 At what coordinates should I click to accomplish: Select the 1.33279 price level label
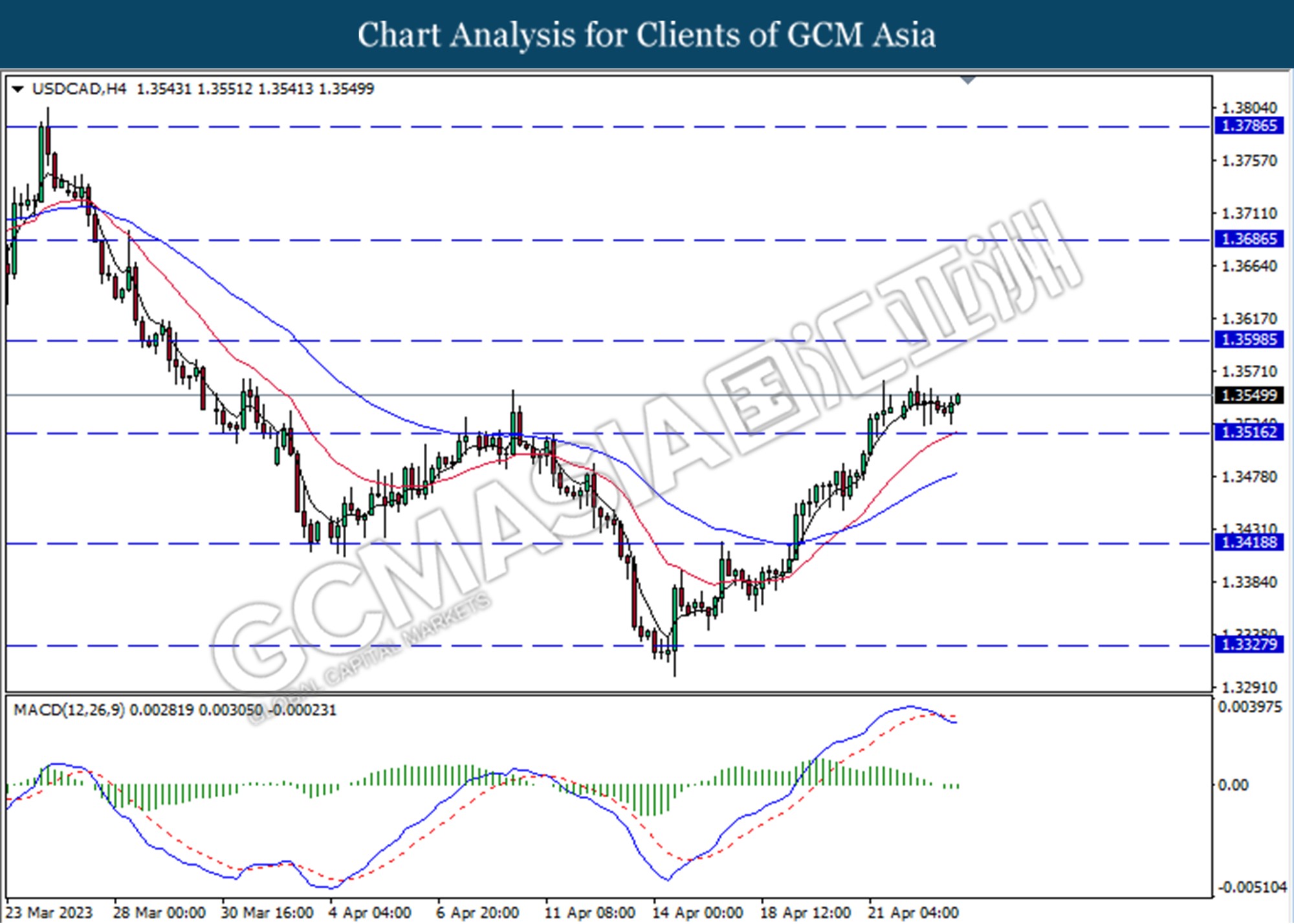coord(1249,644)
